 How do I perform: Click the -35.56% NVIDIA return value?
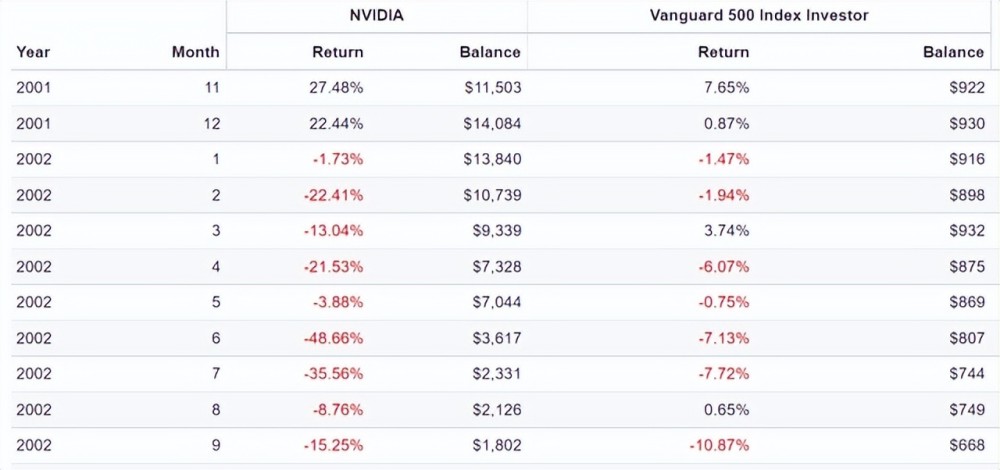[x=334, y=374]
